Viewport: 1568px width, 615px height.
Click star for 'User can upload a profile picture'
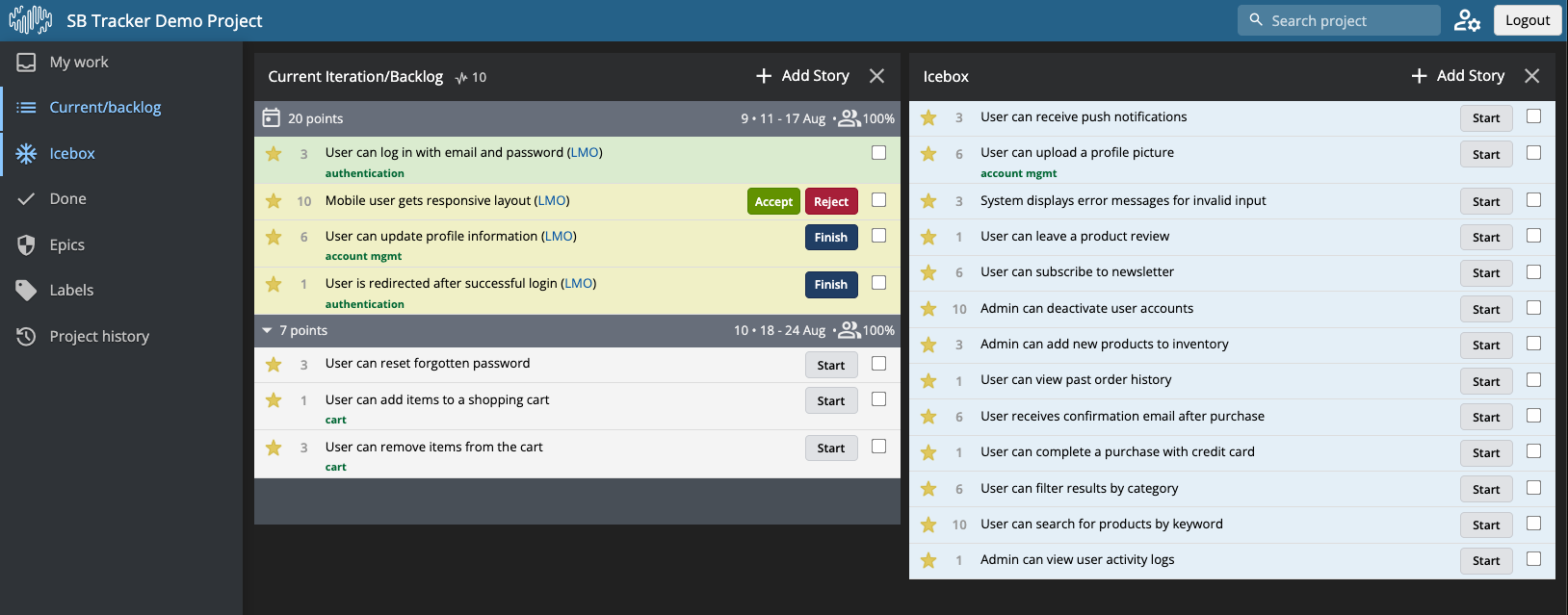[928, 154]
